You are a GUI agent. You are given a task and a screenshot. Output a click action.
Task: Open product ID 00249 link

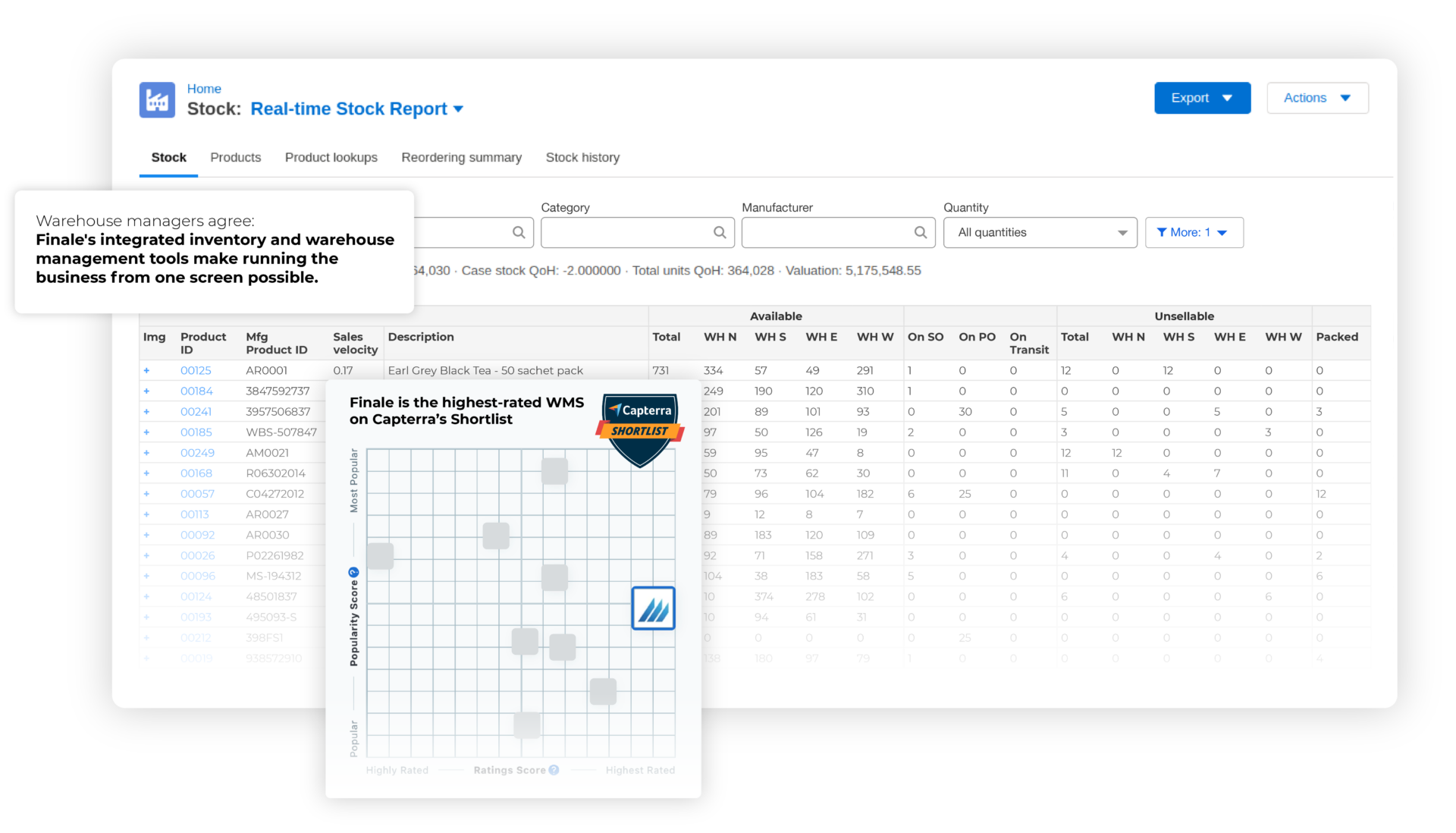pyautogui.click(x=197, y=453)
